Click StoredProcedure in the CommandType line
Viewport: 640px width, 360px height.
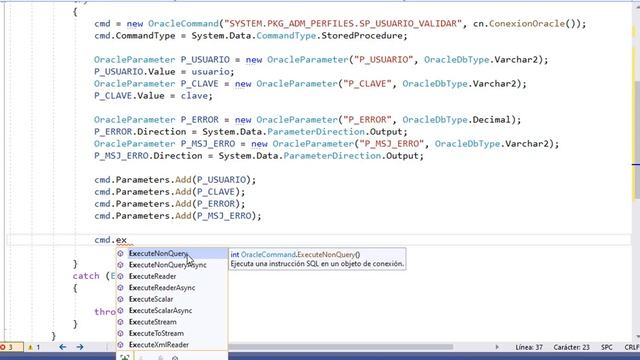362,36
